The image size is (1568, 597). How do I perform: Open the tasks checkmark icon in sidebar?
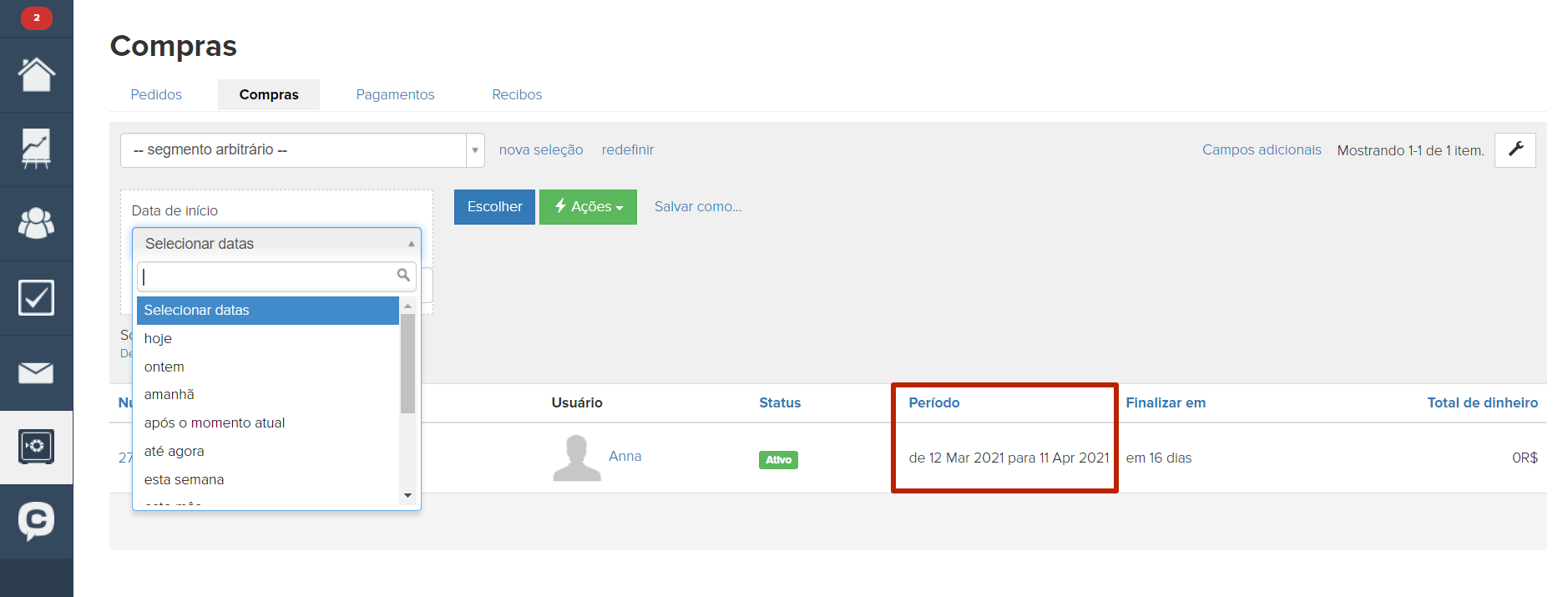(x=36, y=298)
